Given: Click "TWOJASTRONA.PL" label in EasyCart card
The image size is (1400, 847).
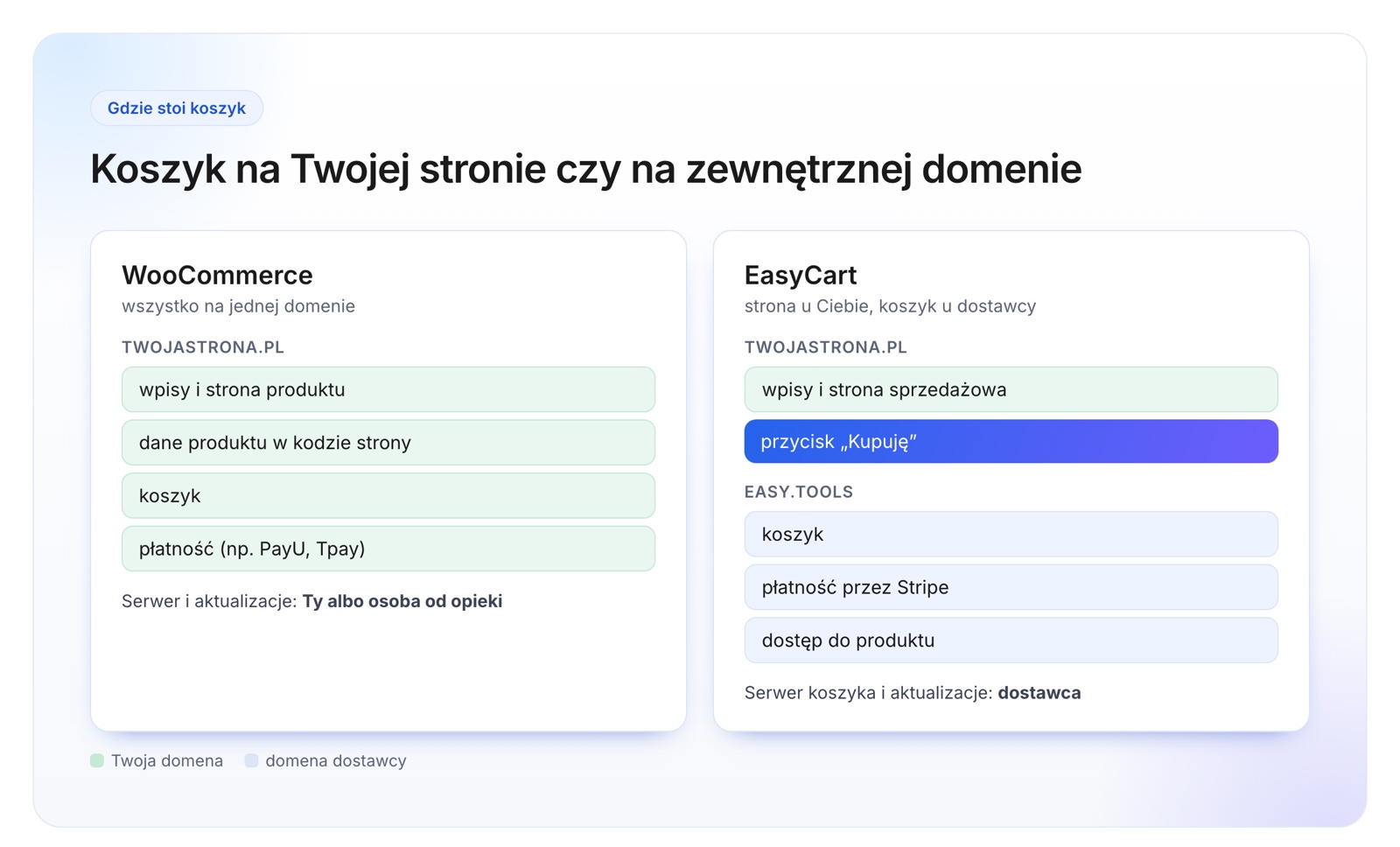Looking at the screenshot, I should click(825, 347).
